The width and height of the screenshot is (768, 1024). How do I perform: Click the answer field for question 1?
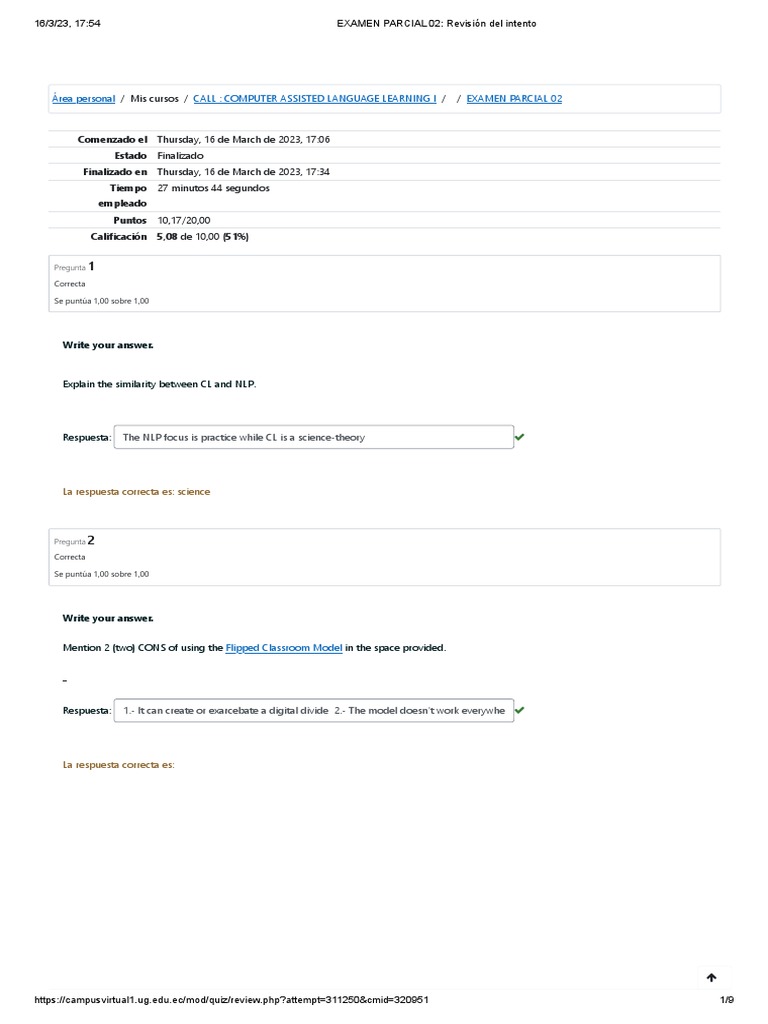(x=313, y=437)
